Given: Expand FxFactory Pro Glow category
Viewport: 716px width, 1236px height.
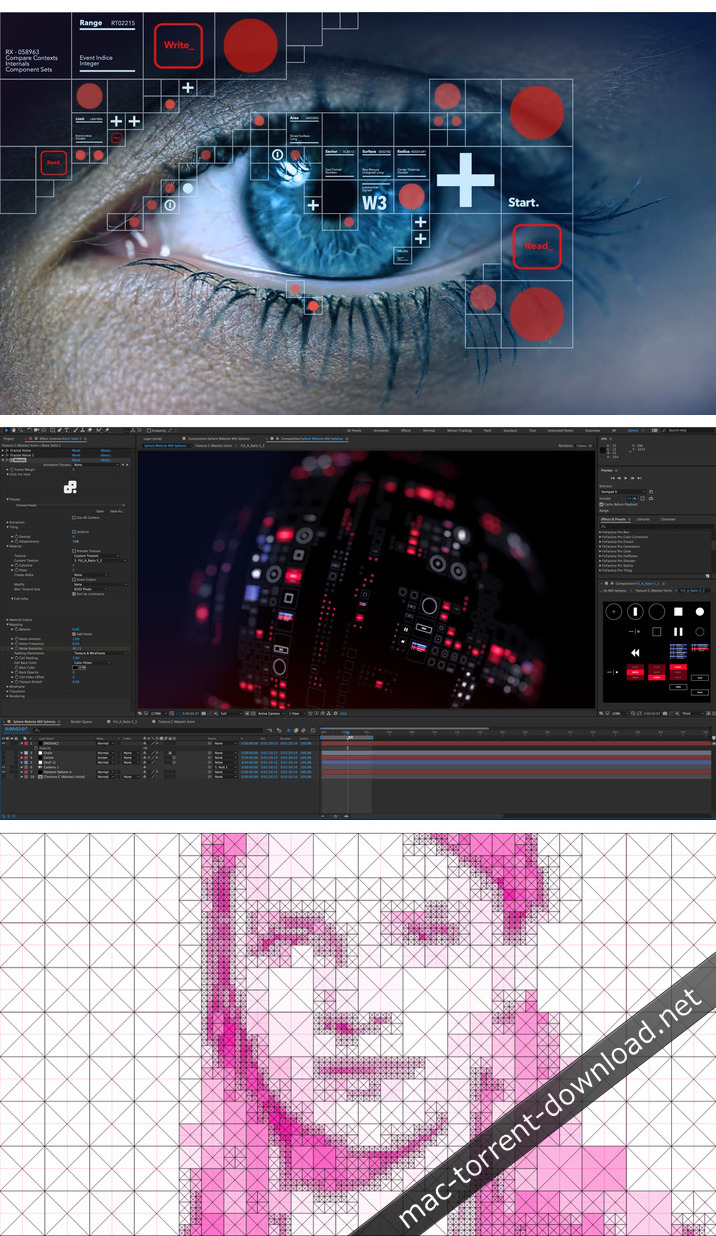Looking at the screenshot, I should tap(600, 551).
